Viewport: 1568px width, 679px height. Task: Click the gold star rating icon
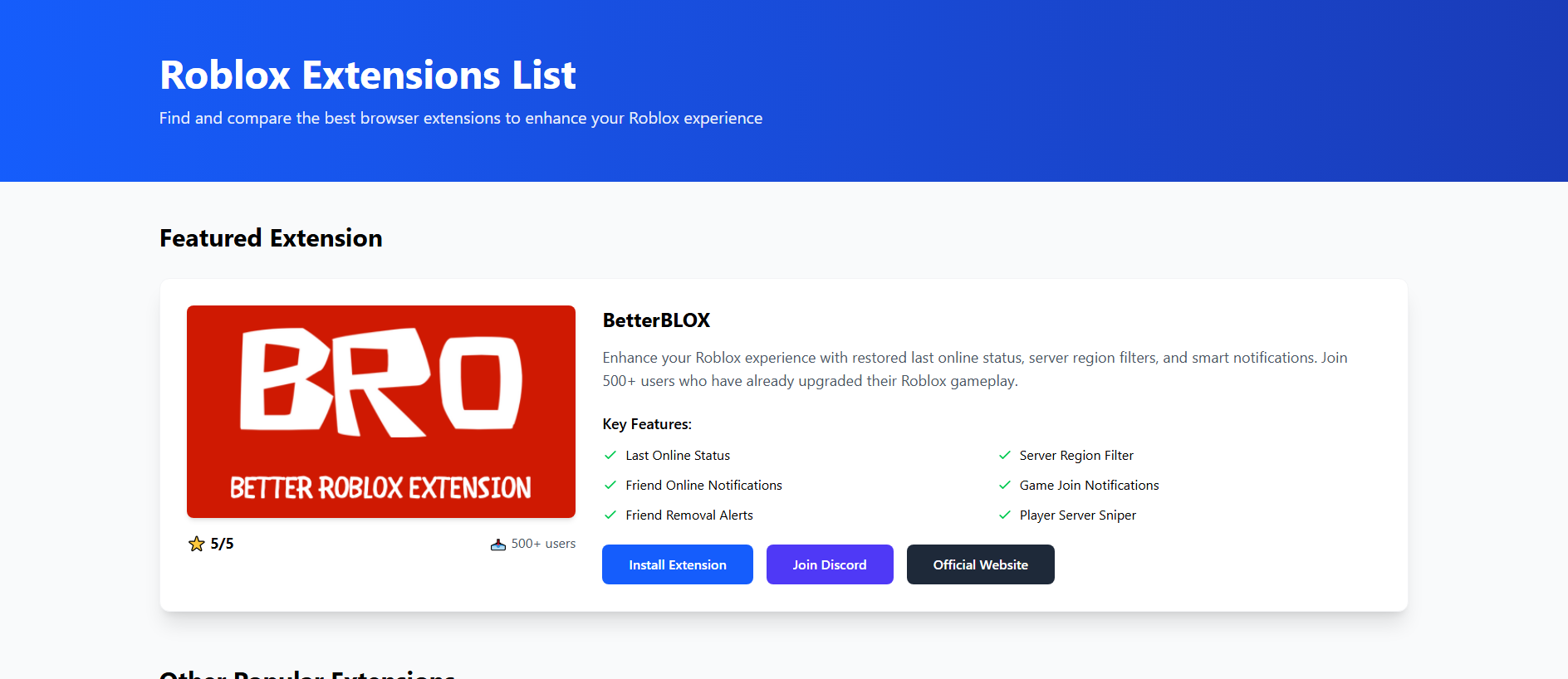(196, 544)
